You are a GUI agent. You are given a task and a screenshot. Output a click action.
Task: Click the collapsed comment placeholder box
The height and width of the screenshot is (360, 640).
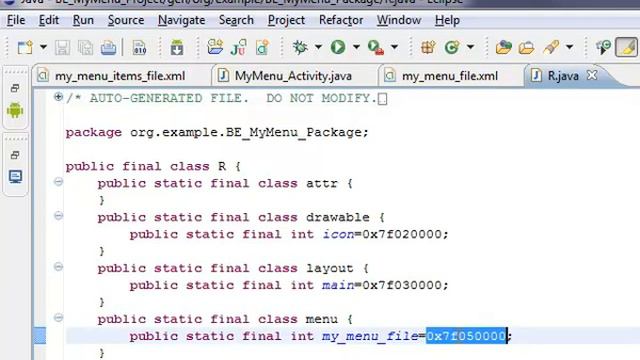382,99
